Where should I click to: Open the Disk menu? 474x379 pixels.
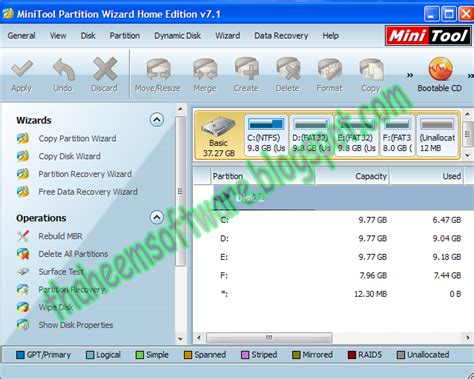pyautogui.click(x=88, y=36)
